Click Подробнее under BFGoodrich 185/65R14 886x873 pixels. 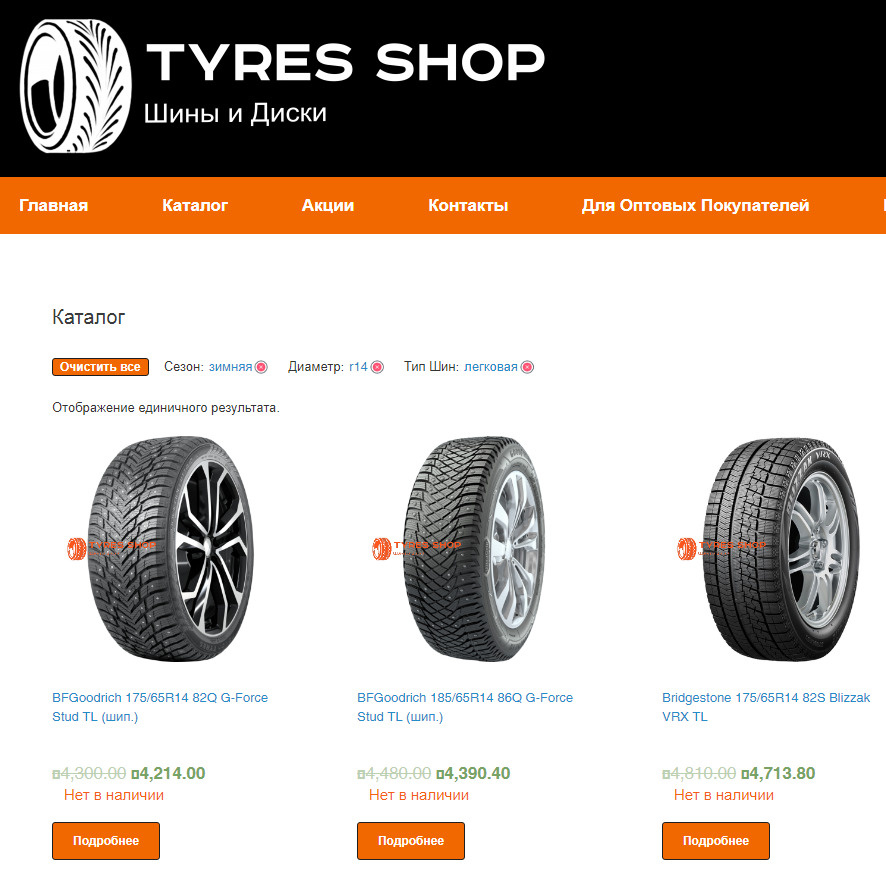point(411,841)
